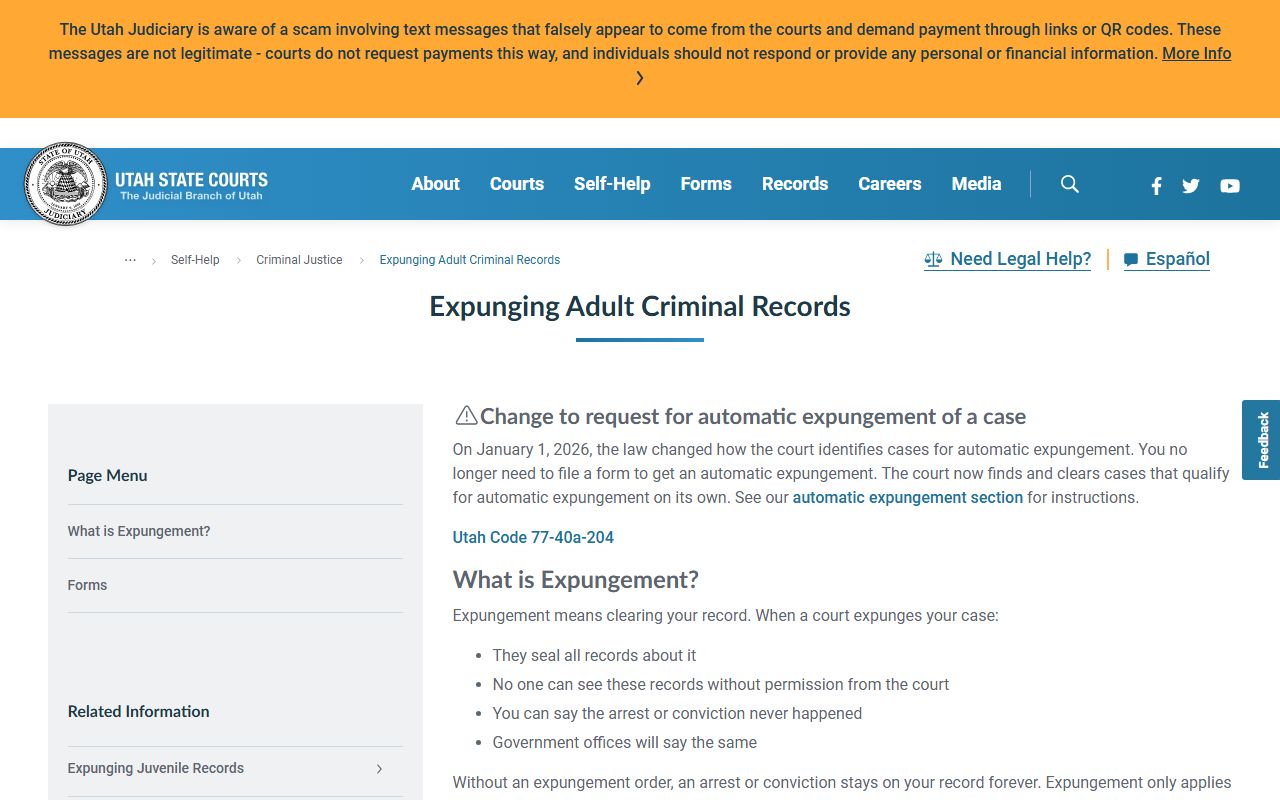Open the Media menu
1280x800 pixels.
pyautogui.click(x=977, y=184)
